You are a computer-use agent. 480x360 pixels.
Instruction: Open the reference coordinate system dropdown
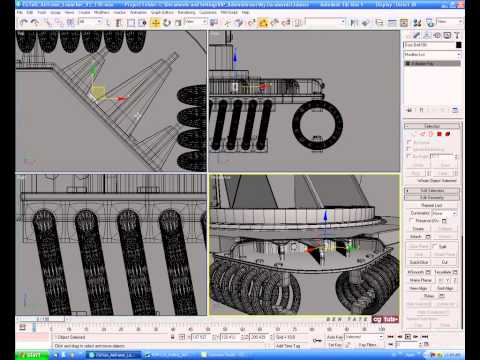(x=196, y=22)
